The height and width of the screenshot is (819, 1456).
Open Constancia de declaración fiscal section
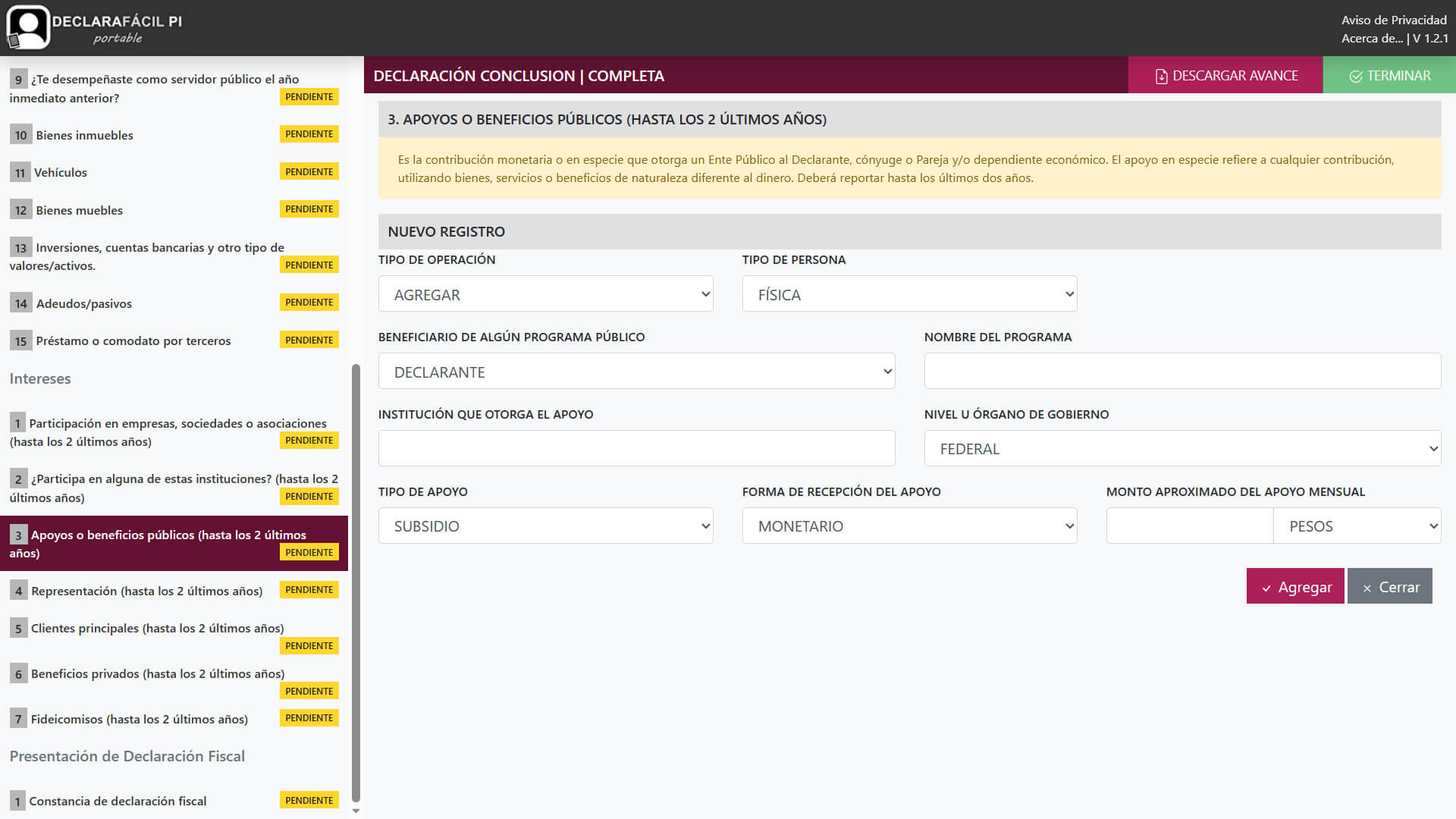[x=174, y=801]
